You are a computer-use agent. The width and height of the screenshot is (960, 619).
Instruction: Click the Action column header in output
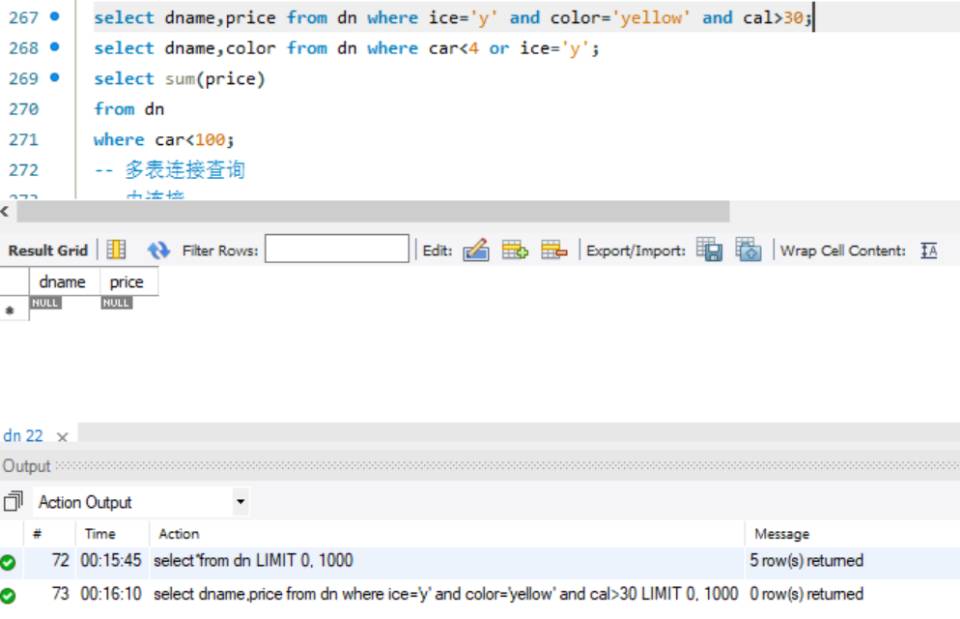pyautogui.click(x=179, y=534)
